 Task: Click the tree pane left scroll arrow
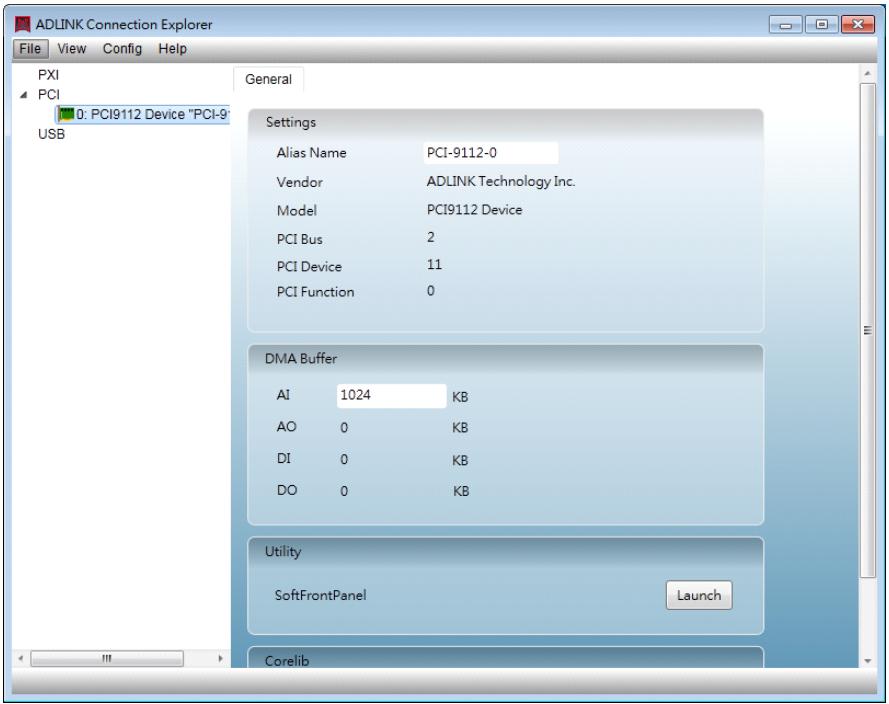click(x=20, y=659)
